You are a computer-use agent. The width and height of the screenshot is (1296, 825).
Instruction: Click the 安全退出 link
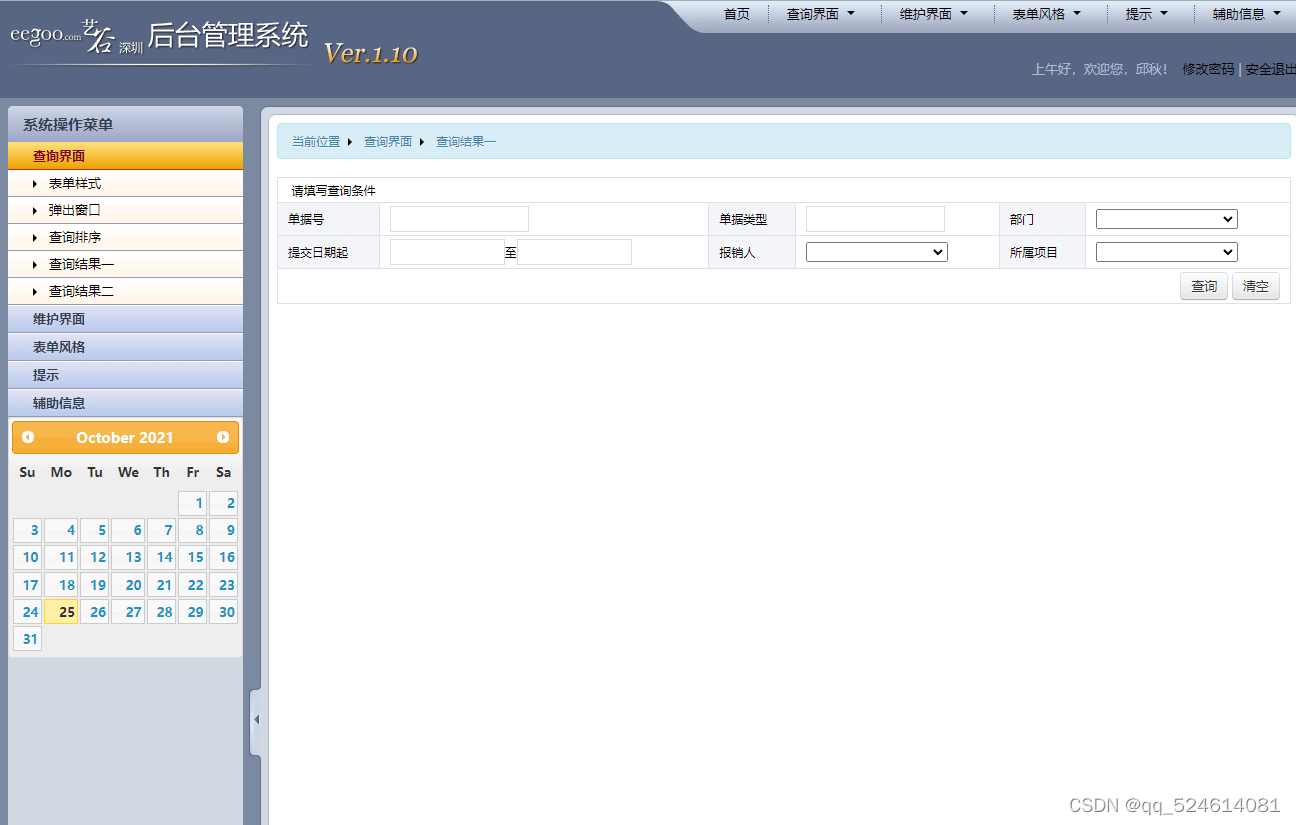1267,70
